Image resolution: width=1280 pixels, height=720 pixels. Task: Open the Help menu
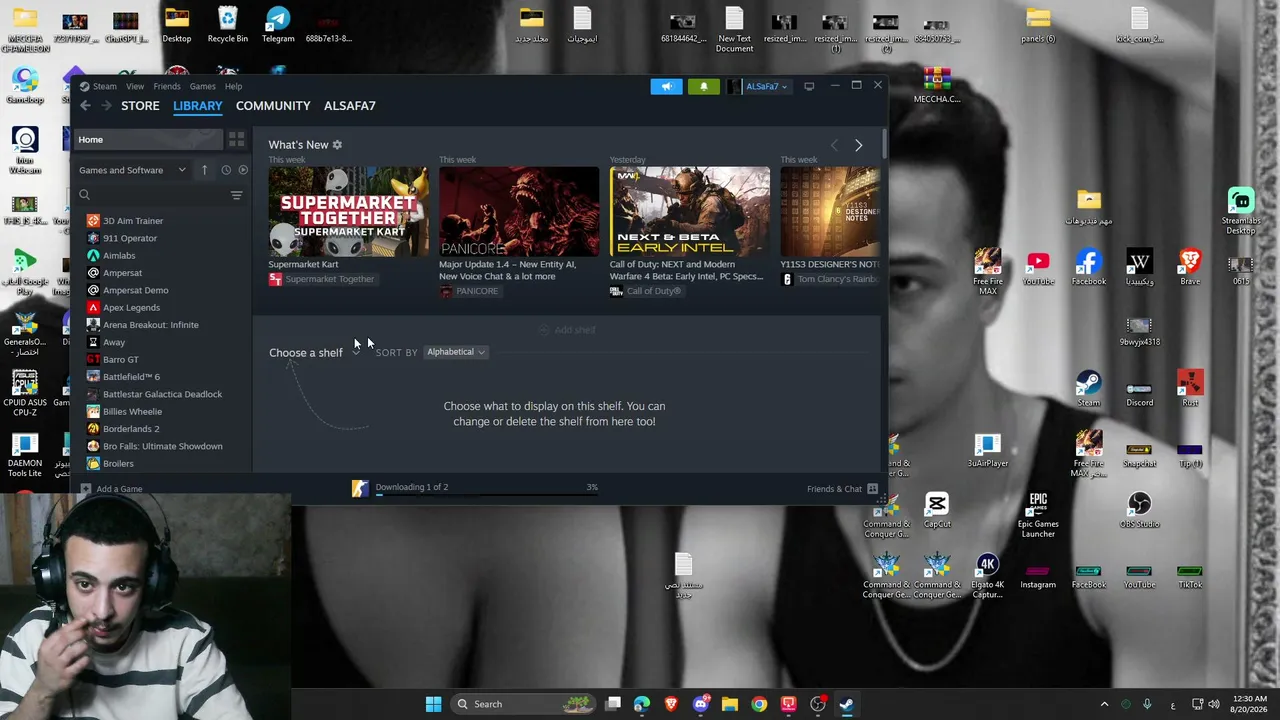(x=233, y=87)
